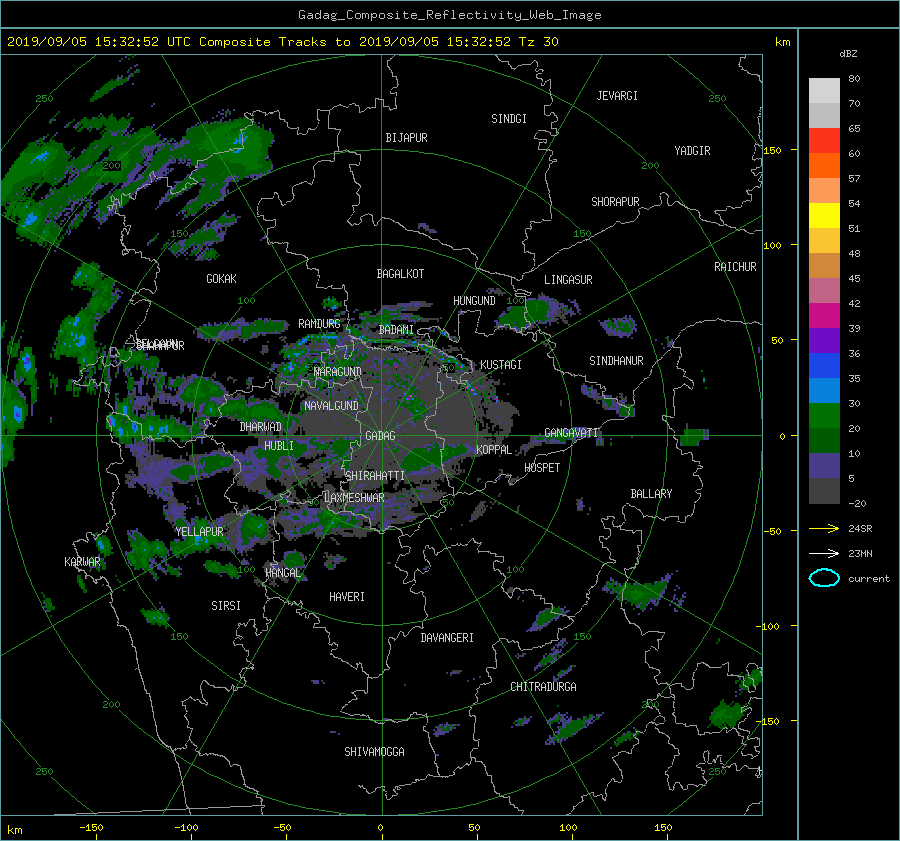Viewport: 900px width, 841px height.
Task: Click the dBZ legend heading
Action: point(848,53)
